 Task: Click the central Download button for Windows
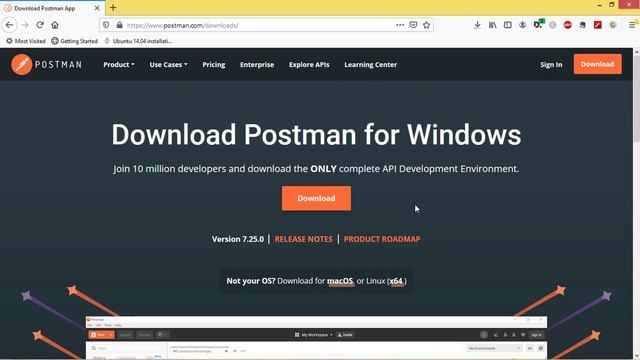coord(316,198)
